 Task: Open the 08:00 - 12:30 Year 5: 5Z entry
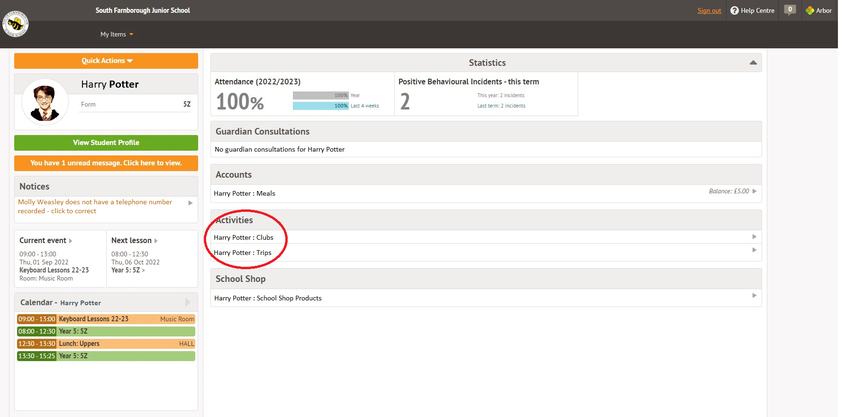(106, 332)
